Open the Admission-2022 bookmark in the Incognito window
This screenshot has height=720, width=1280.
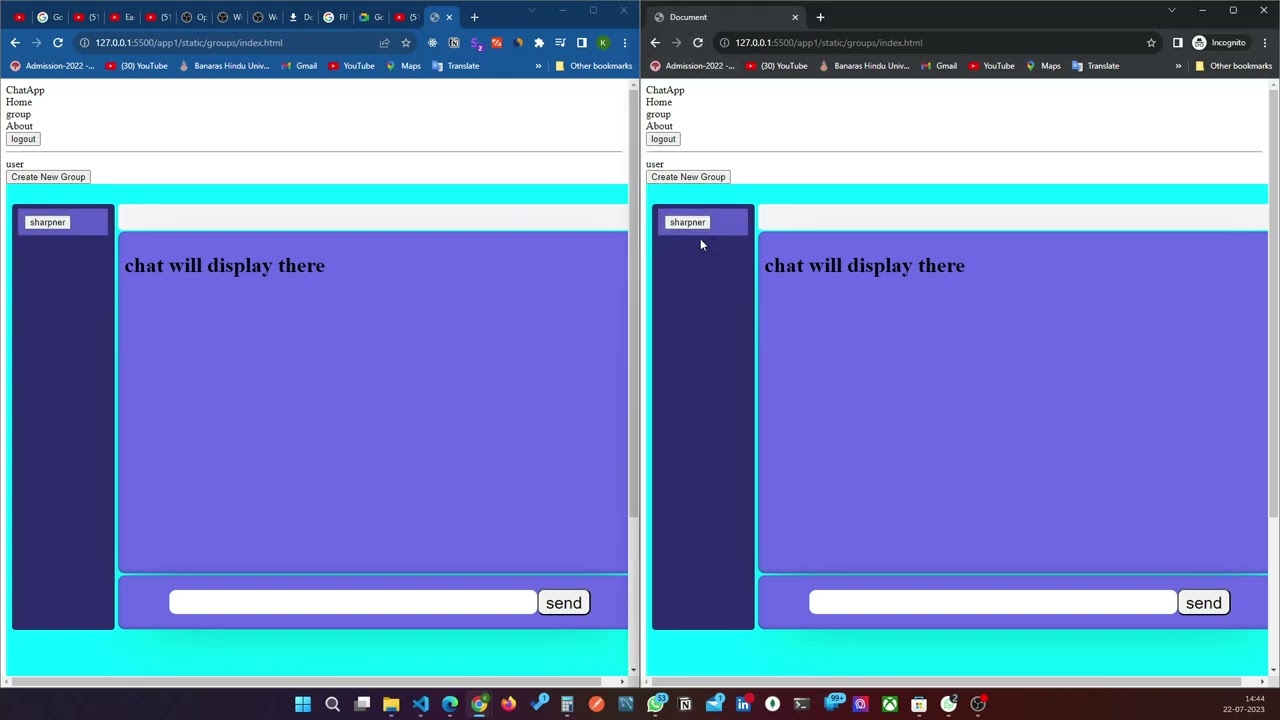[691, 66]
